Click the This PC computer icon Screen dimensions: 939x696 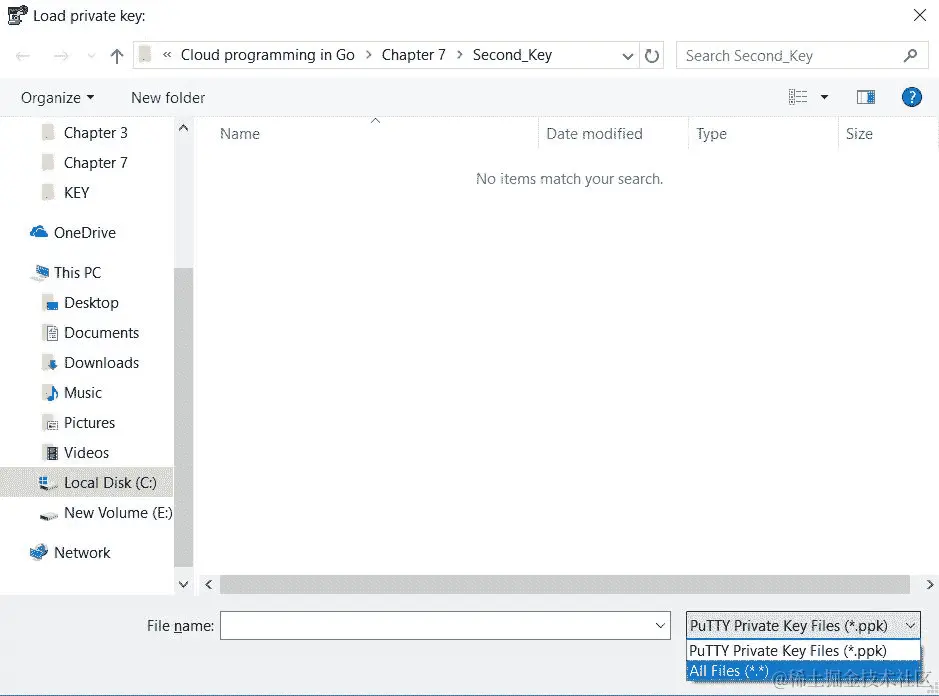coord(41,273)
